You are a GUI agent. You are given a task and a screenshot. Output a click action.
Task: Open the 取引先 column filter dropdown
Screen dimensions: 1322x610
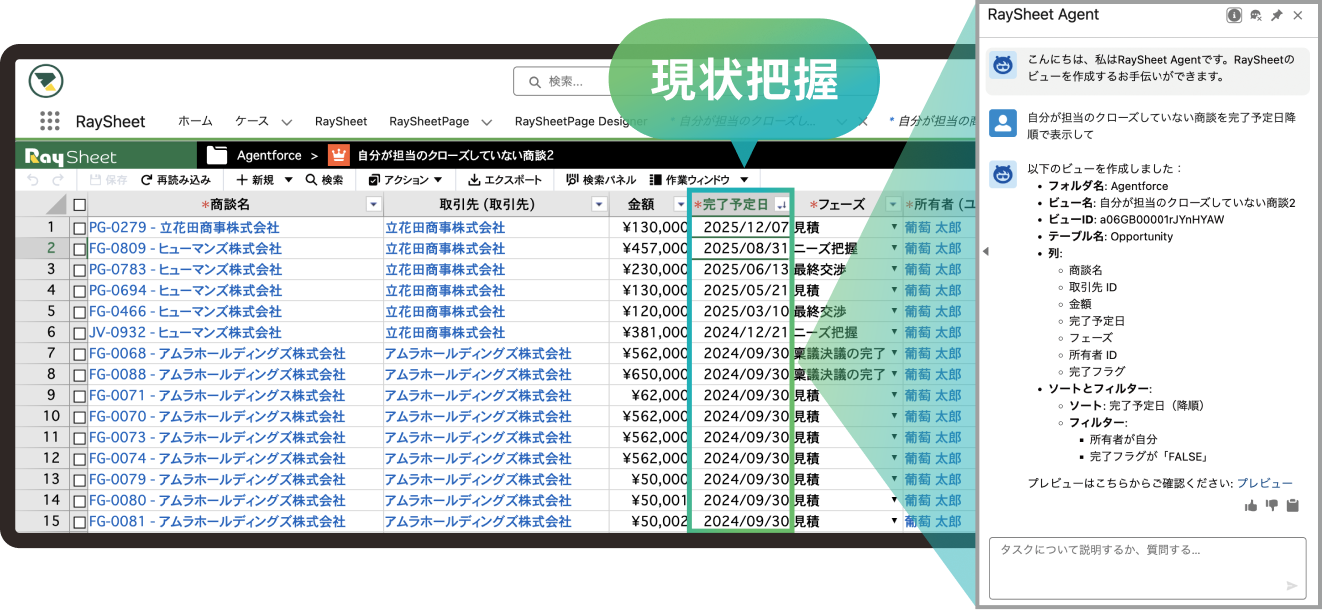coord(599,204)
